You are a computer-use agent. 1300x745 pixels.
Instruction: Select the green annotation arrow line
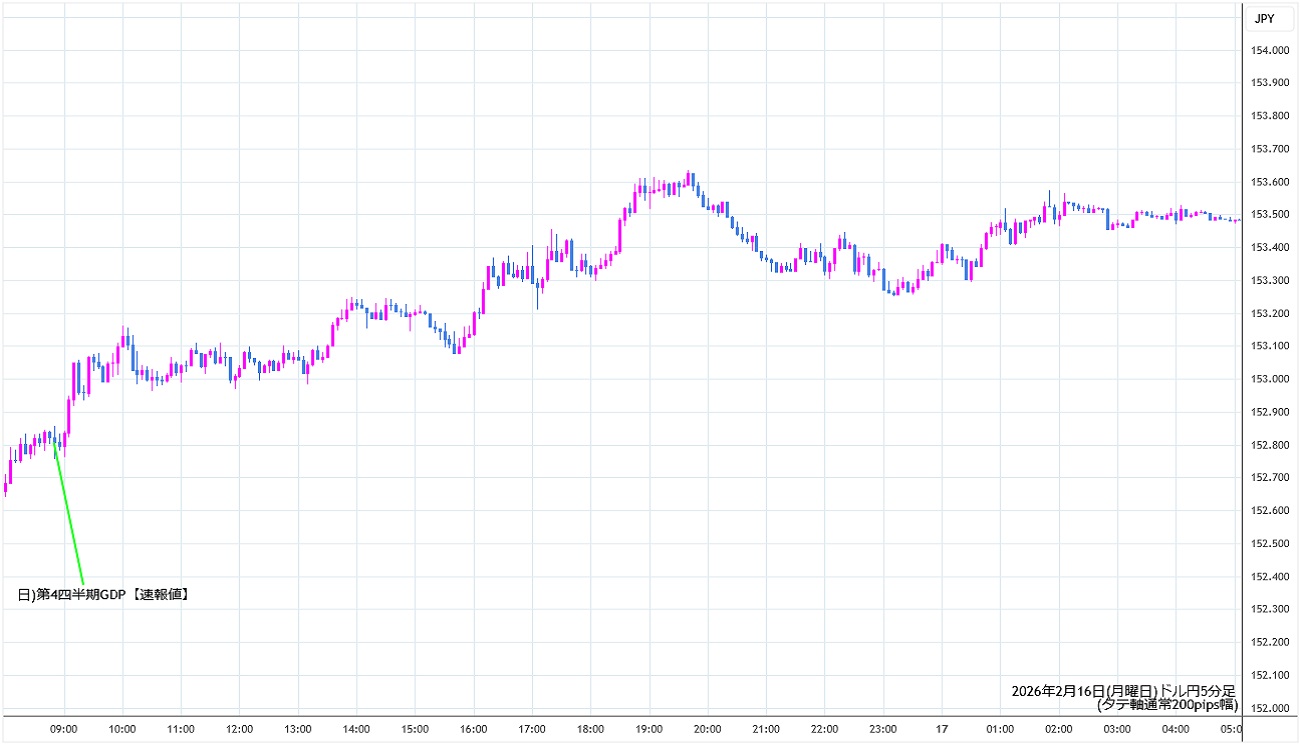point(68,513)
